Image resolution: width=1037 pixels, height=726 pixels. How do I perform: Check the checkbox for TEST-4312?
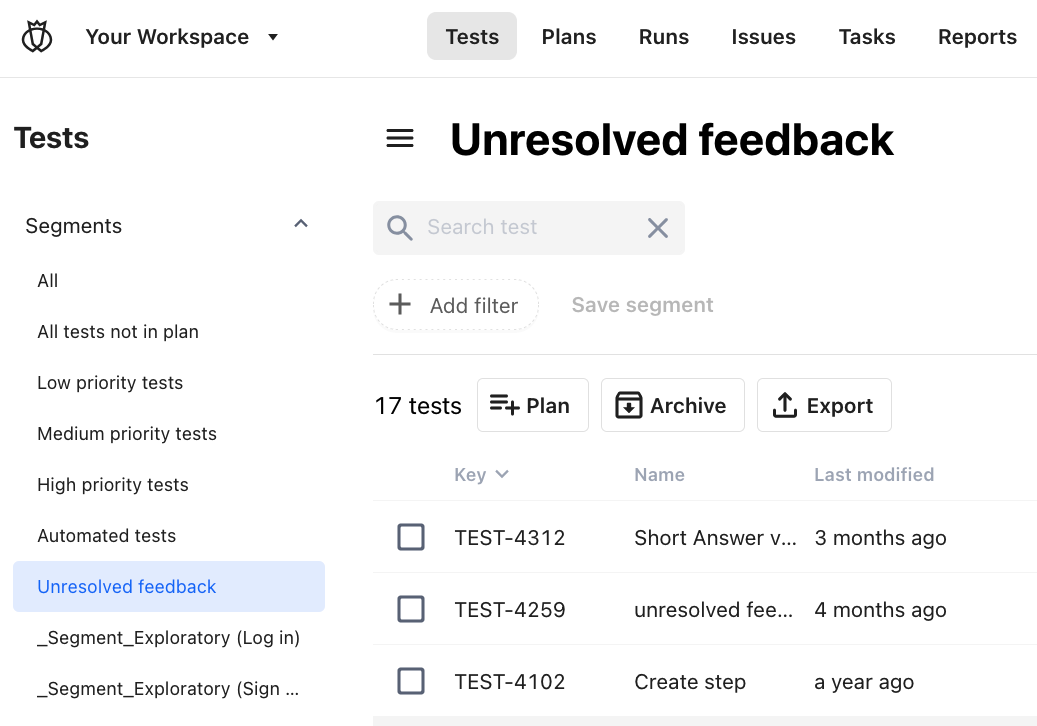[411, 537]
